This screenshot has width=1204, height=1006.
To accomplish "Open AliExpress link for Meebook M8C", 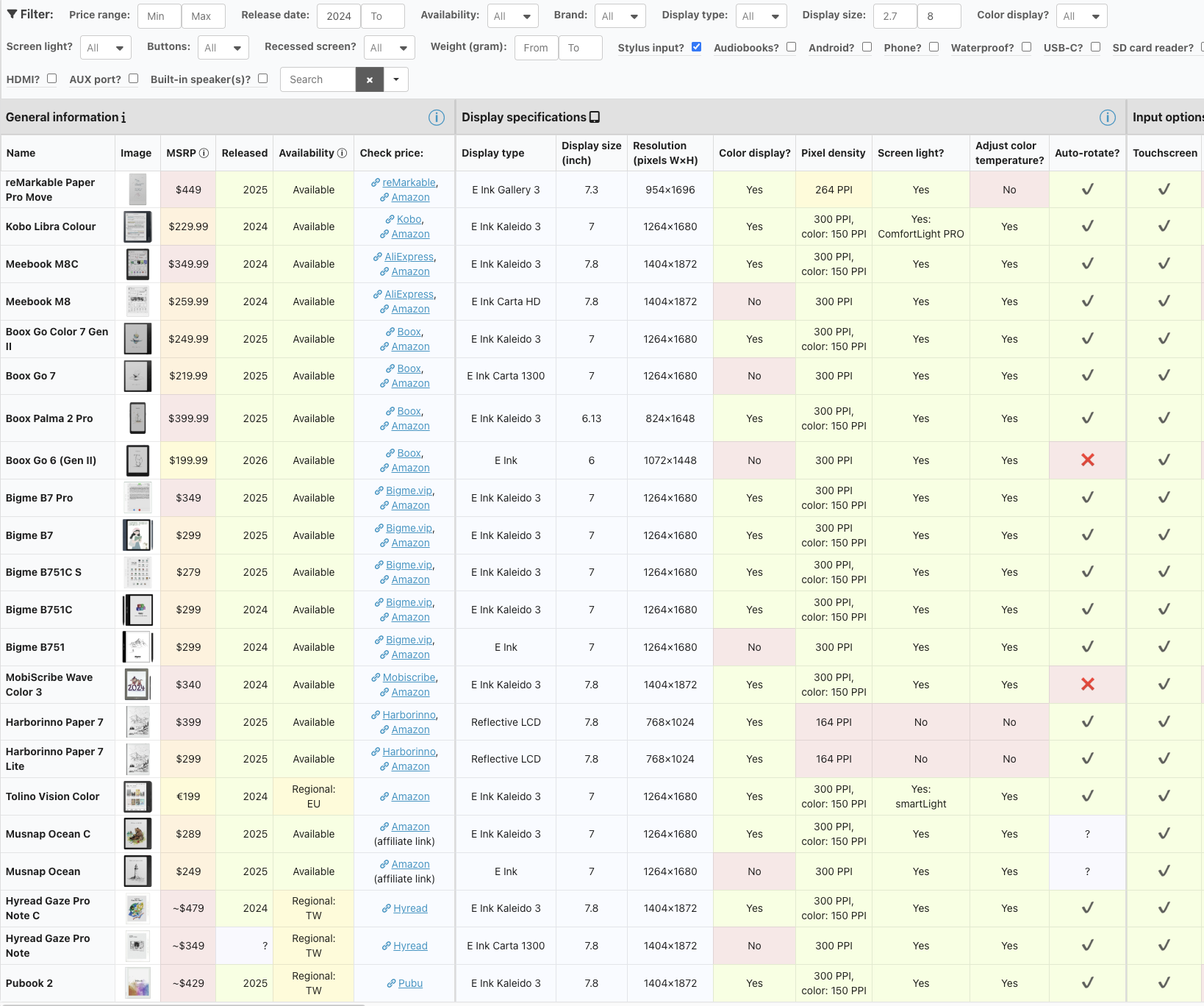I will tap(409, 257).
